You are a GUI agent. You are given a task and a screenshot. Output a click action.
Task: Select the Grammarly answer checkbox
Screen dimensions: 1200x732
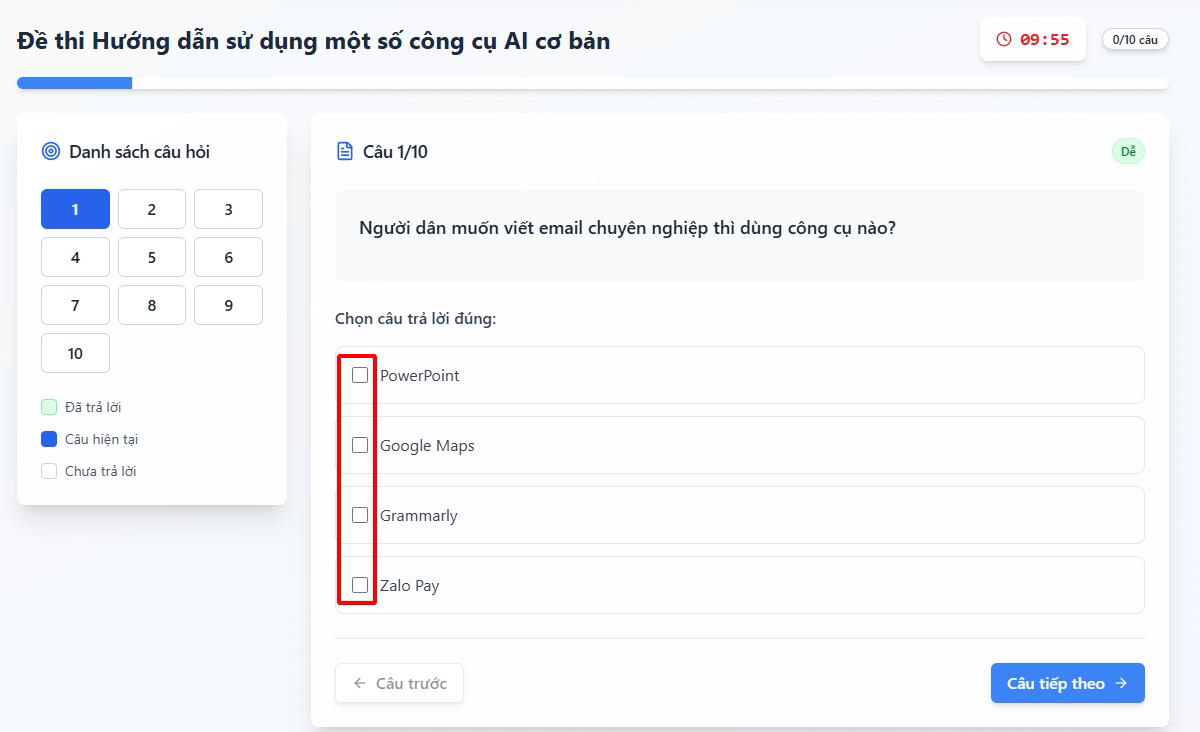pos(360,515)
